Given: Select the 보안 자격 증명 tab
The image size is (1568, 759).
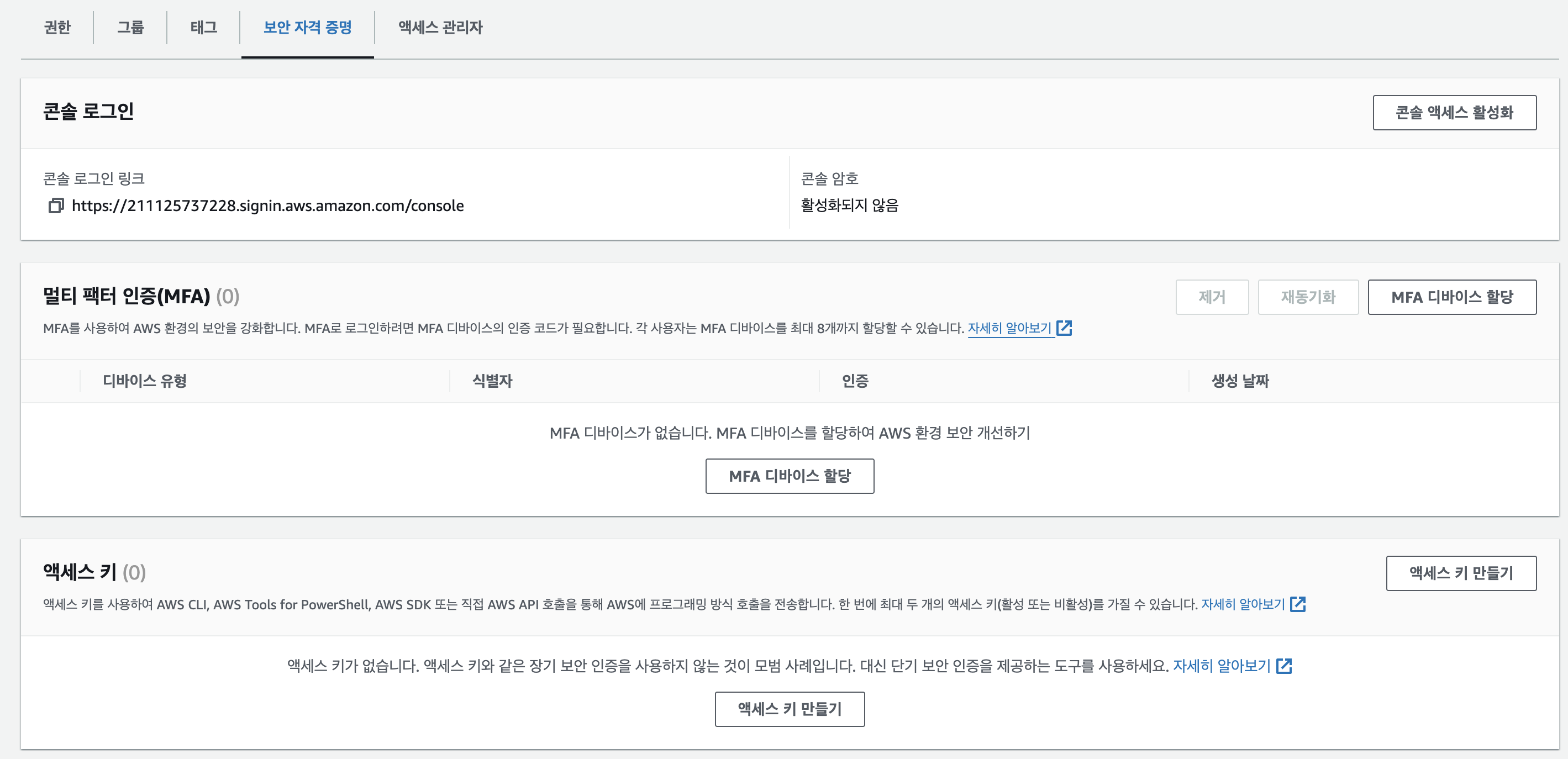Looking at the screenshot, I should click(307, 28).
